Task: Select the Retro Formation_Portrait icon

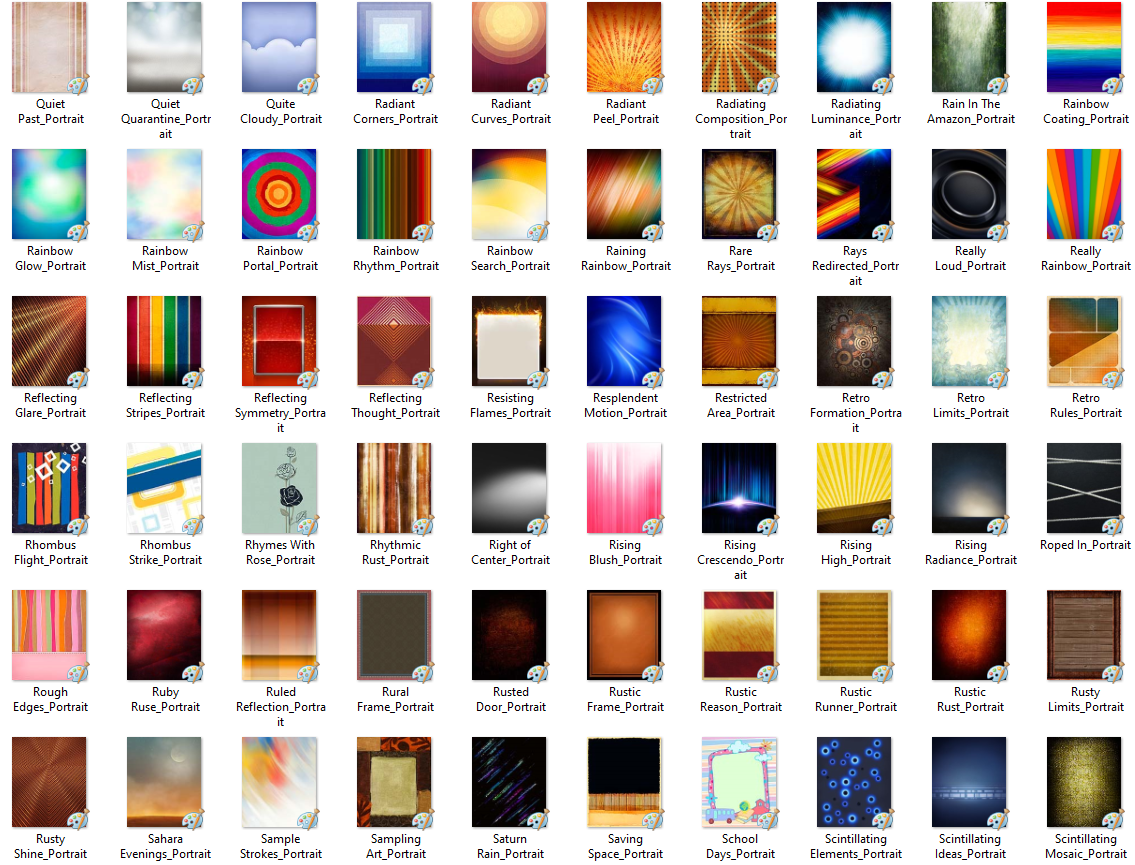Action: 855,341
